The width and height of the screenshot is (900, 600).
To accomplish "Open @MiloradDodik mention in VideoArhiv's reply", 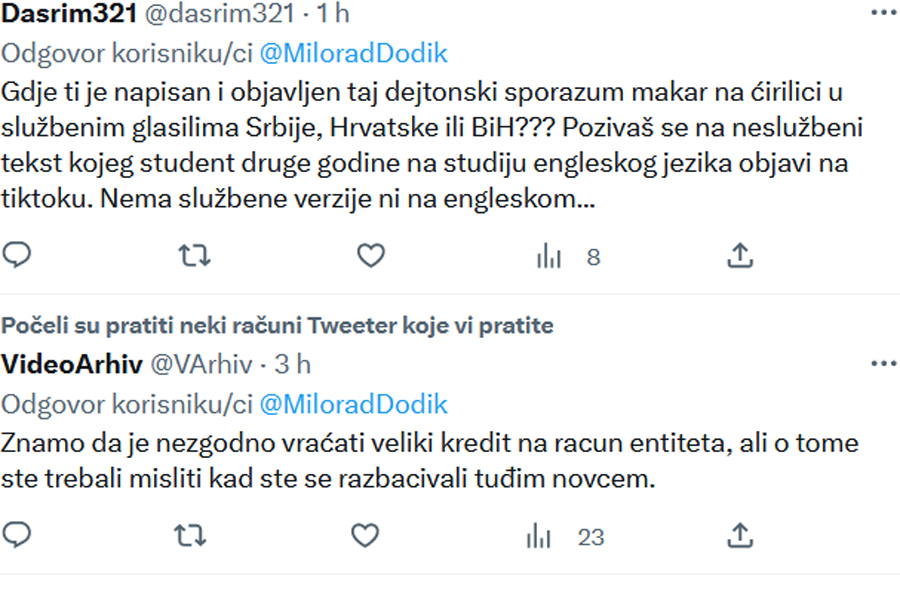I will point(354,404).
